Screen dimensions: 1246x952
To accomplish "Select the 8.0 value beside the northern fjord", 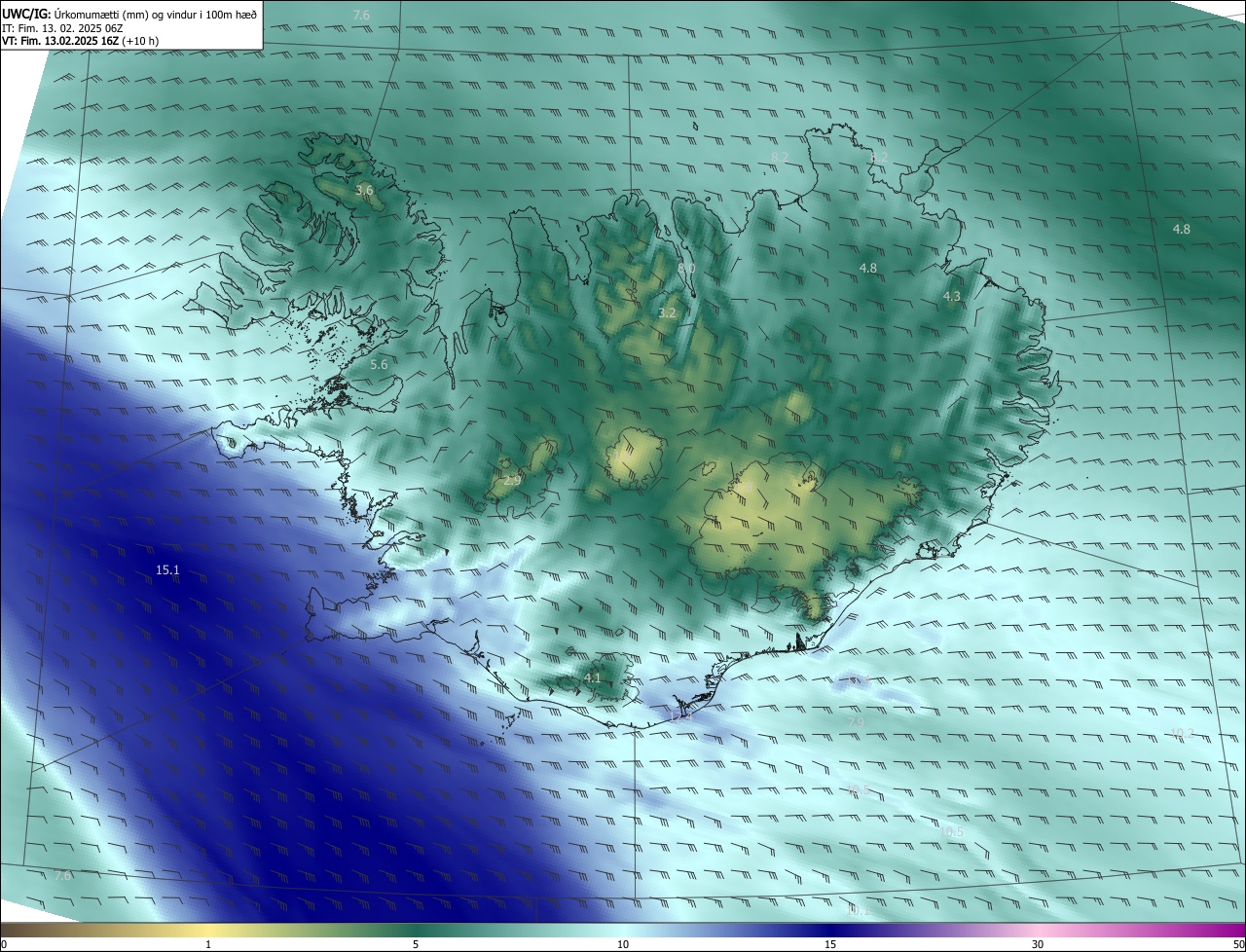I will [686, 268].
